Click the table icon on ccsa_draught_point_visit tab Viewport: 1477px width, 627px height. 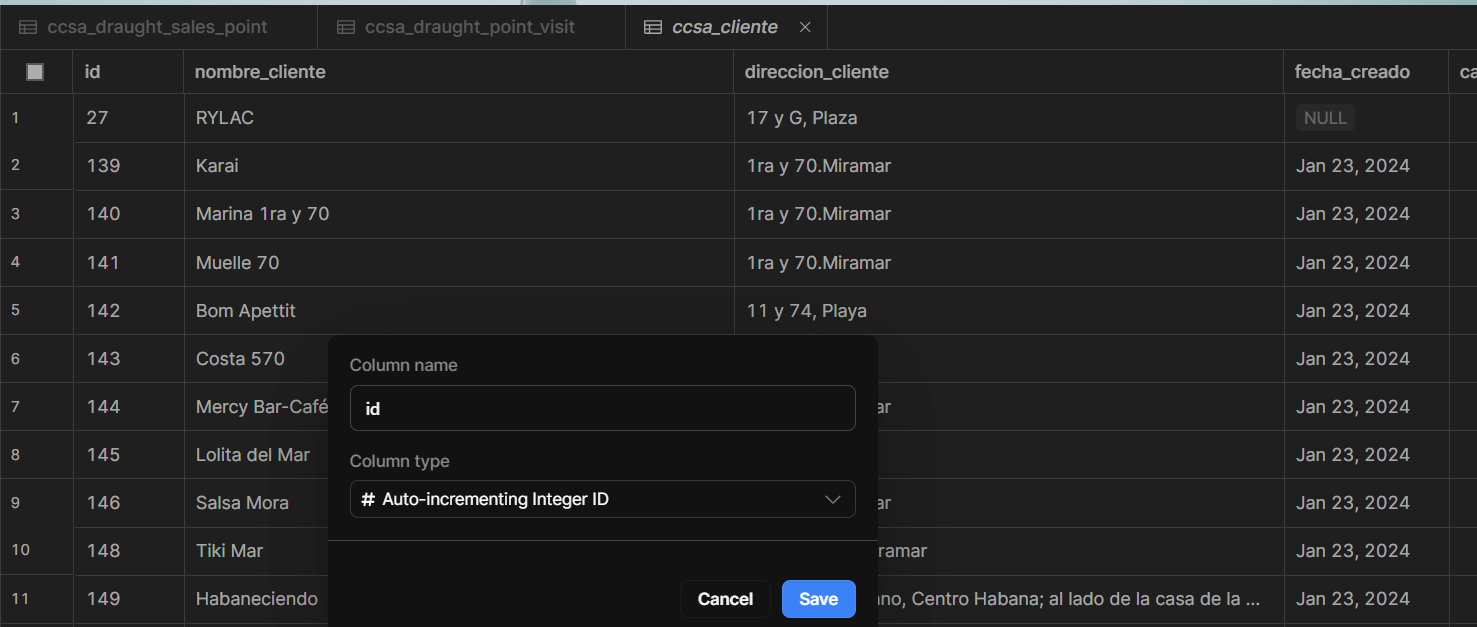(x=346, y=27)
